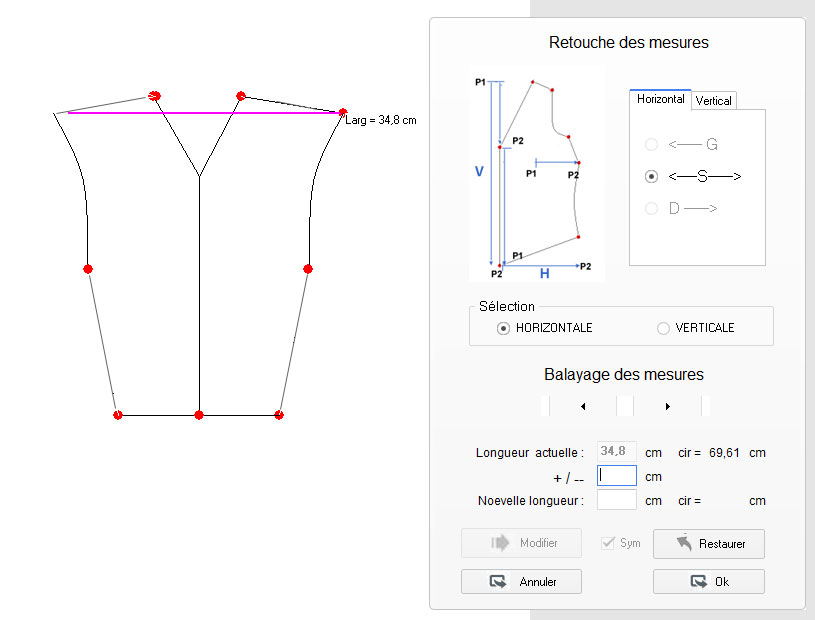Click the Annuler button

pos(521,581)
